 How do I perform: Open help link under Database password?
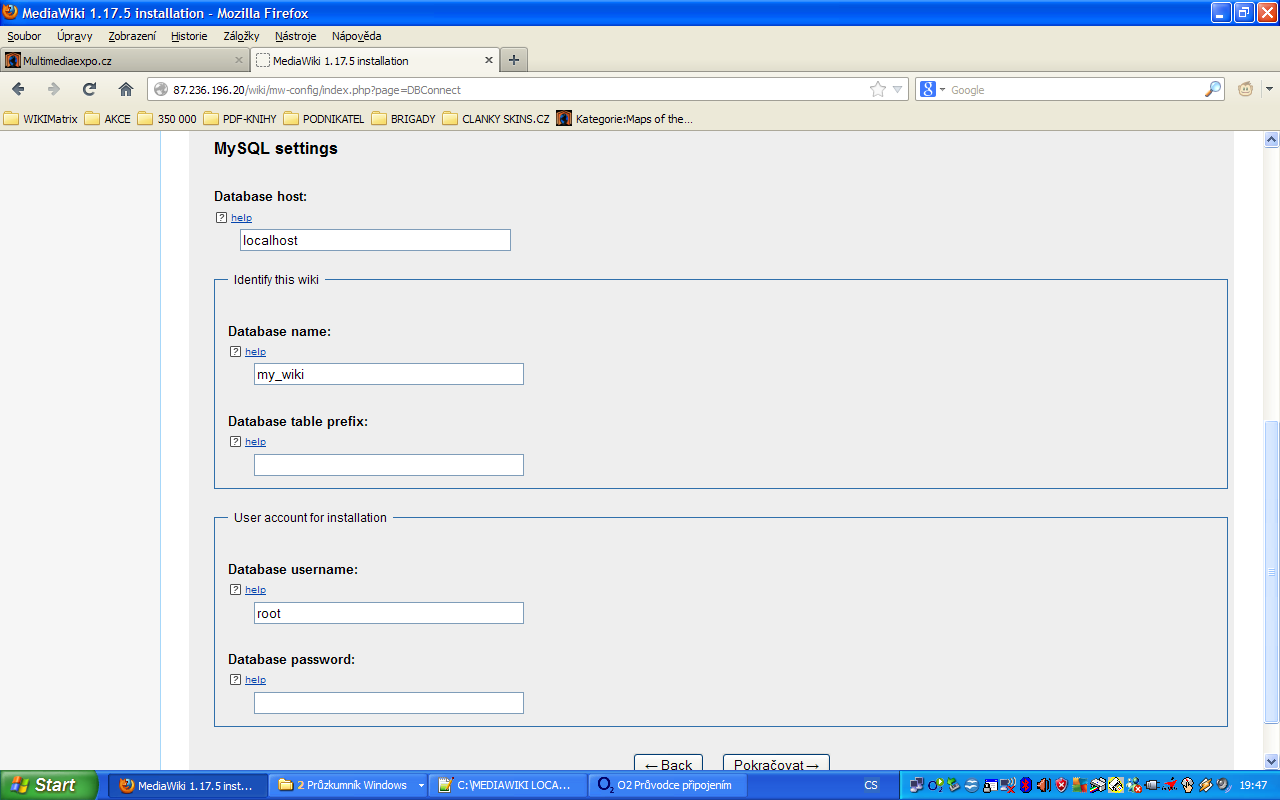click(255, 680)
